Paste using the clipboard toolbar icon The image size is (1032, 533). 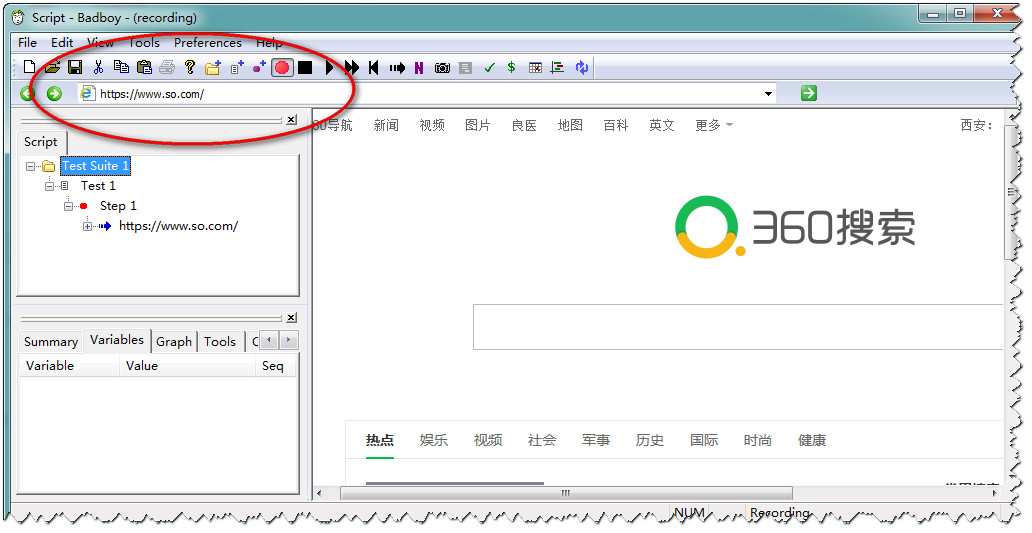pos(144,67)
